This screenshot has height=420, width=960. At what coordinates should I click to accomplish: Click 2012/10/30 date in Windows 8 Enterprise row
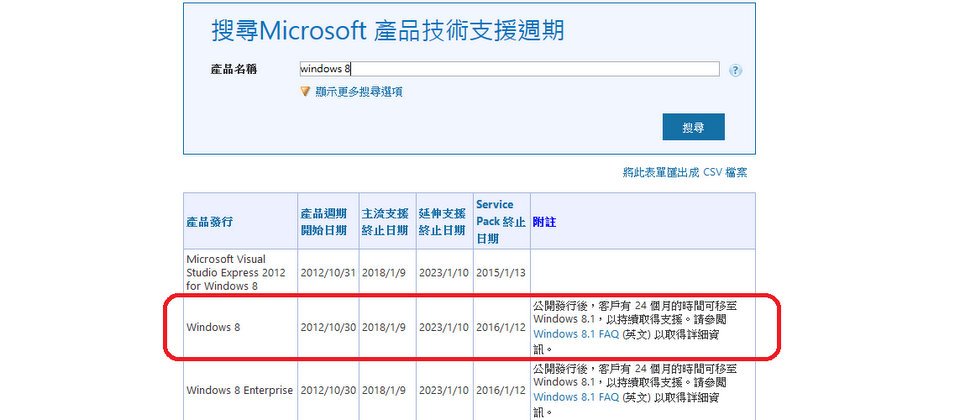pyautogui.click(x=328, y=390)
